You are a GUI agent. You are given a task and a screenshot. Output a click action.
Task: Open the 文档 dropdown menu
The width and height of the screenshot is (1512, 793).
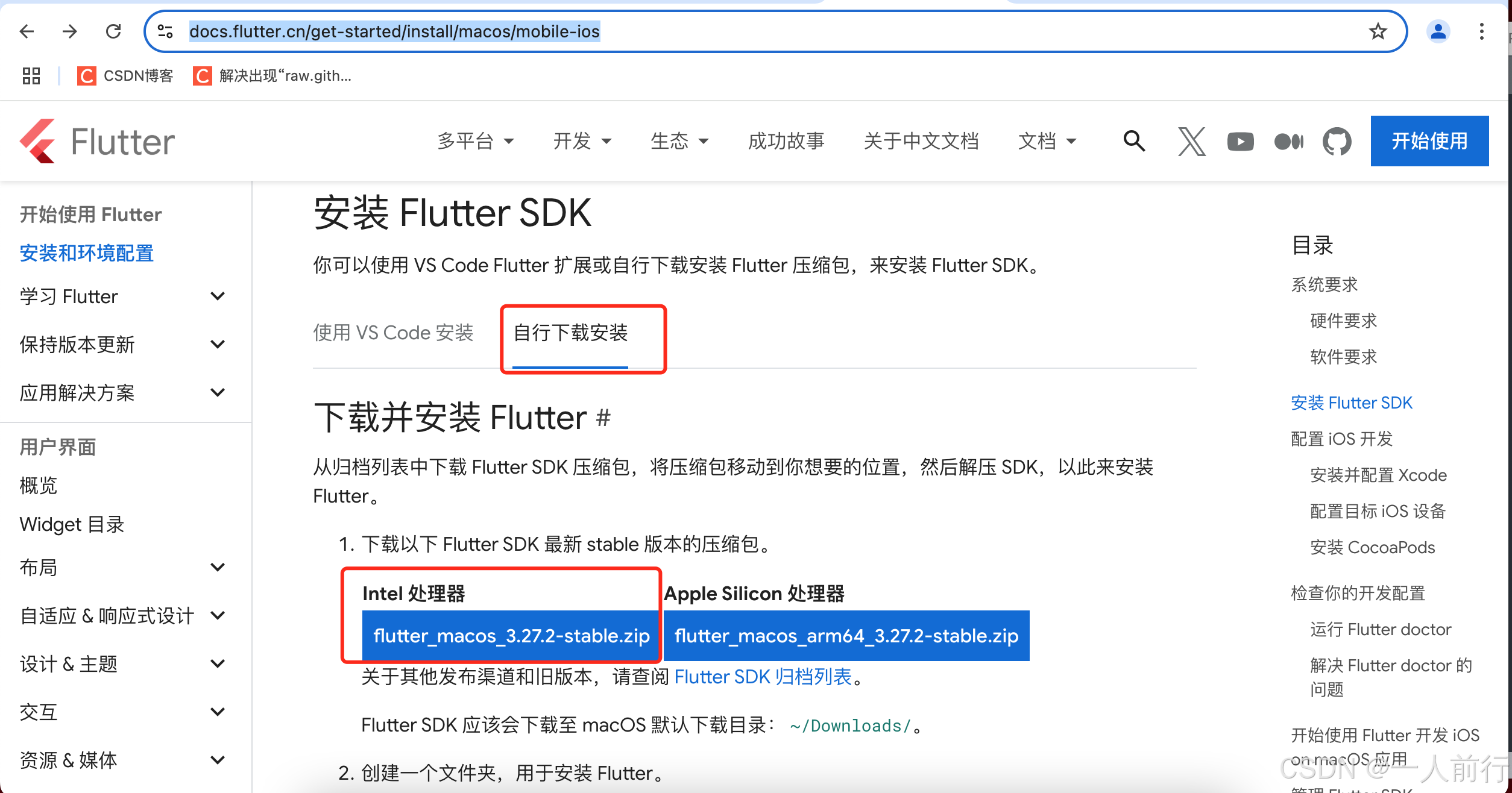pos(1047,142)
